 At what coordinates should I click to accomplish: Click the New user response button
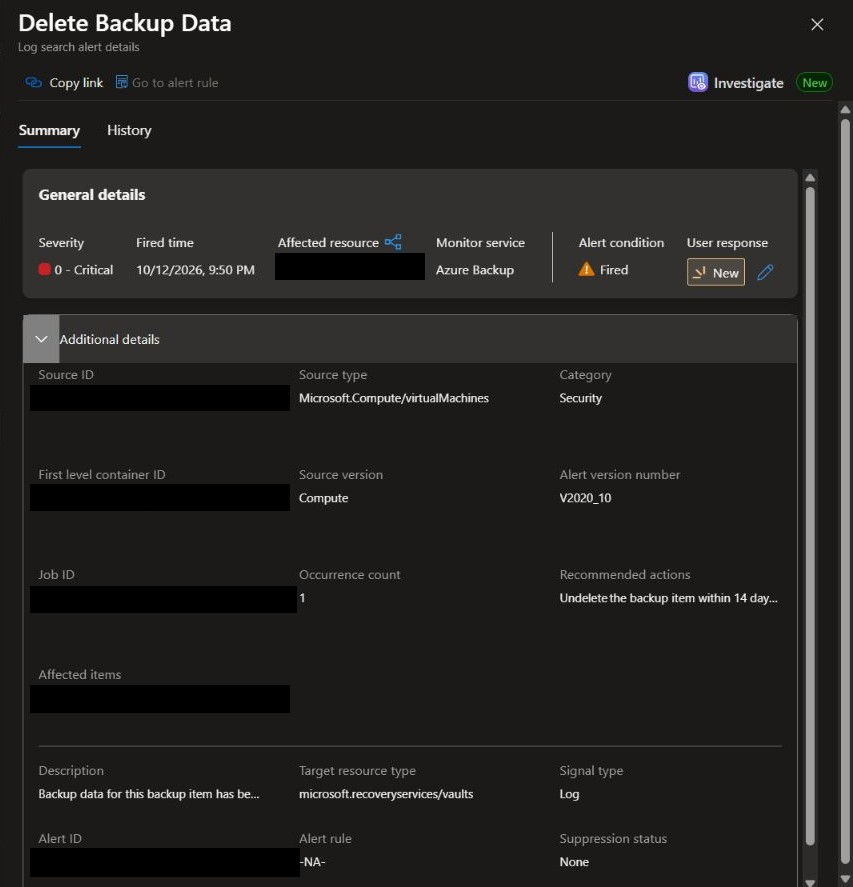point(716,272)
